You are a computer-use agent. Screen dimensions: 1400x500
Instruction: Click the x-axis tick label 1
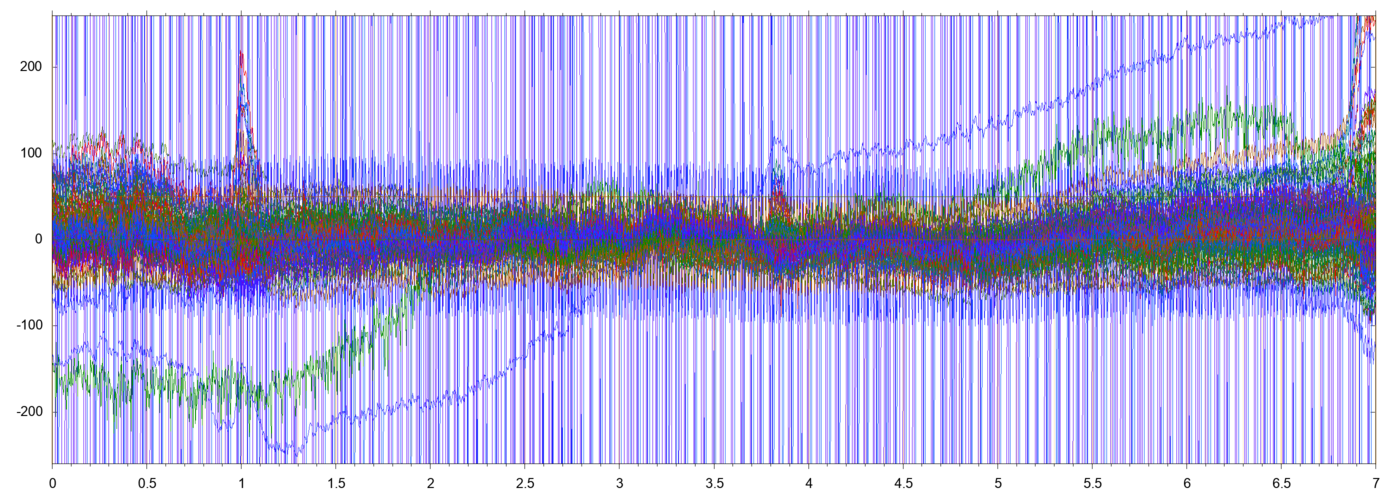click(x=241, y=482)
